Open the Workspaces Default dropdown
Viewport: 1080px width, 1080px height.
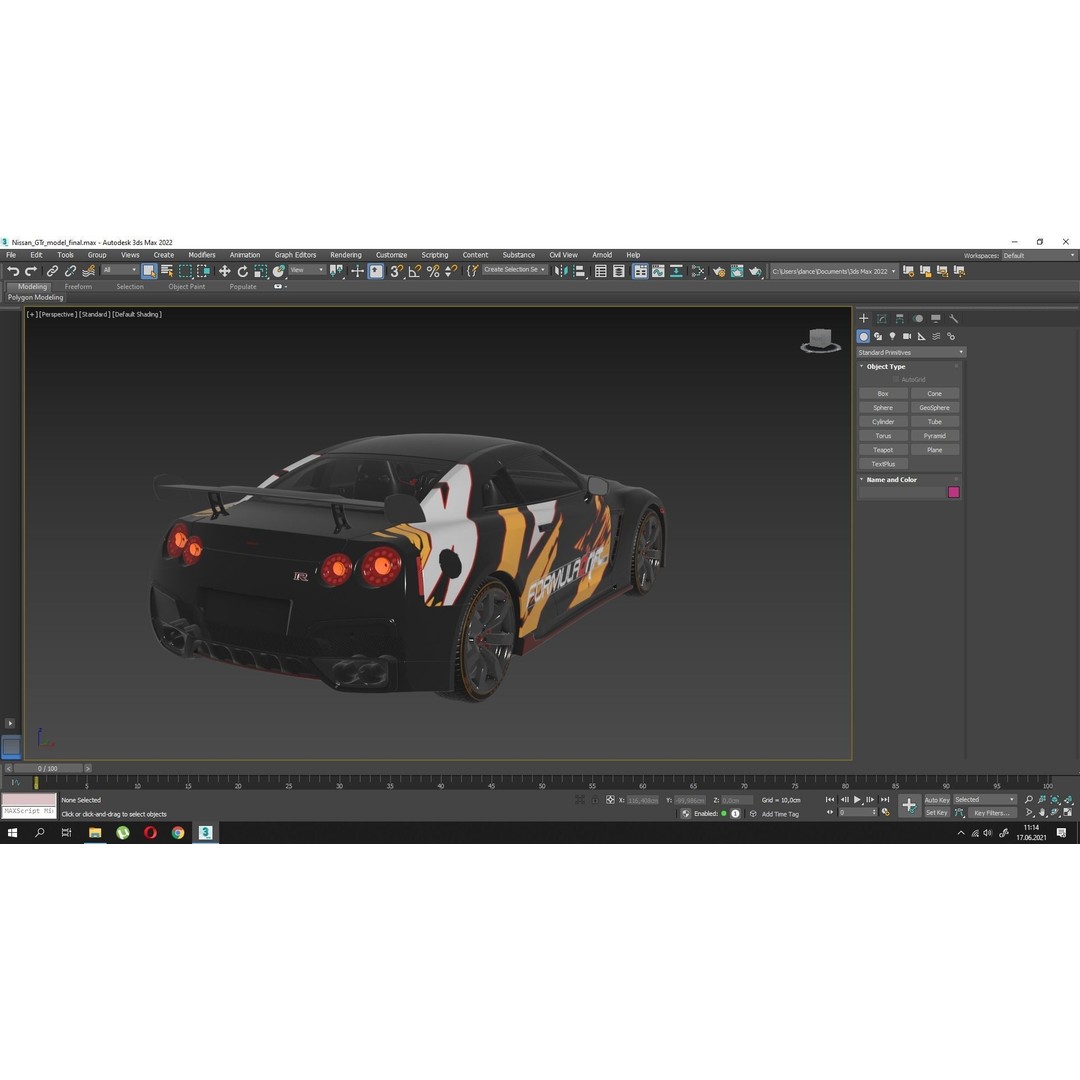click(1038, 256)
